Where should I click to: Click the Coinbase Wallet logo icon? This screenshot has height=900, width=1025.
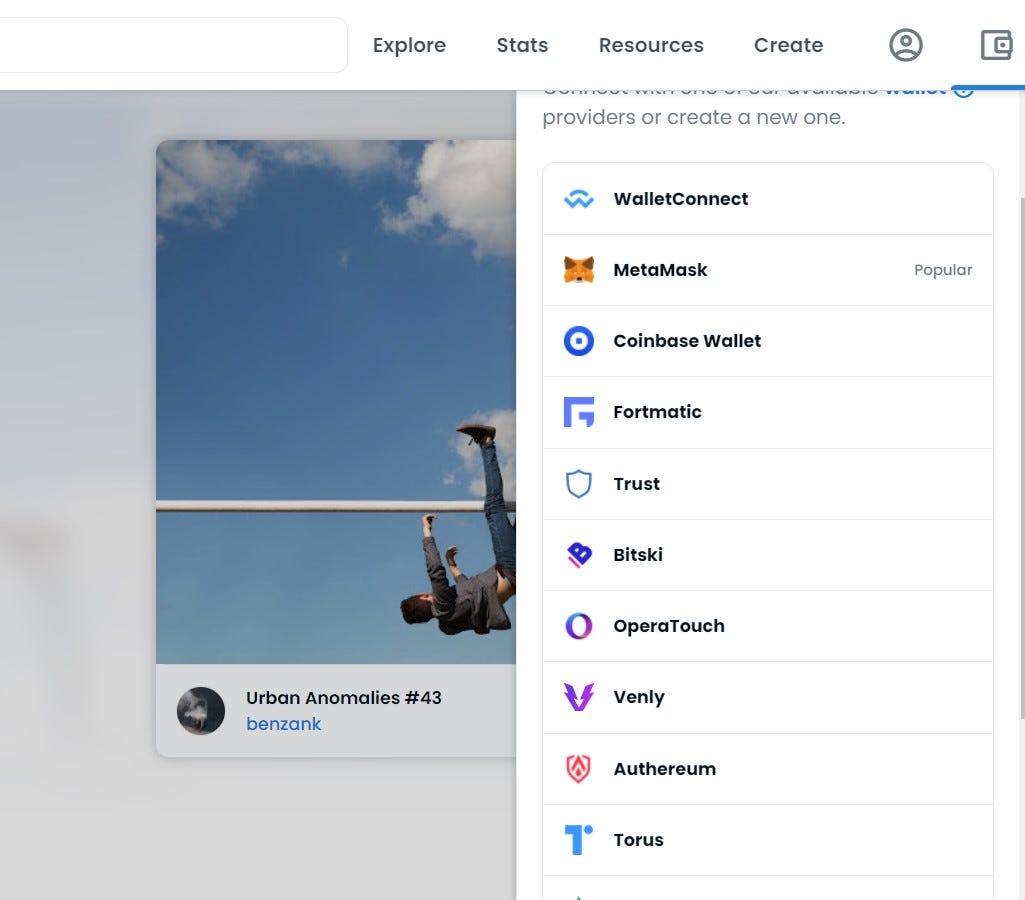click(x=579, y=341)
